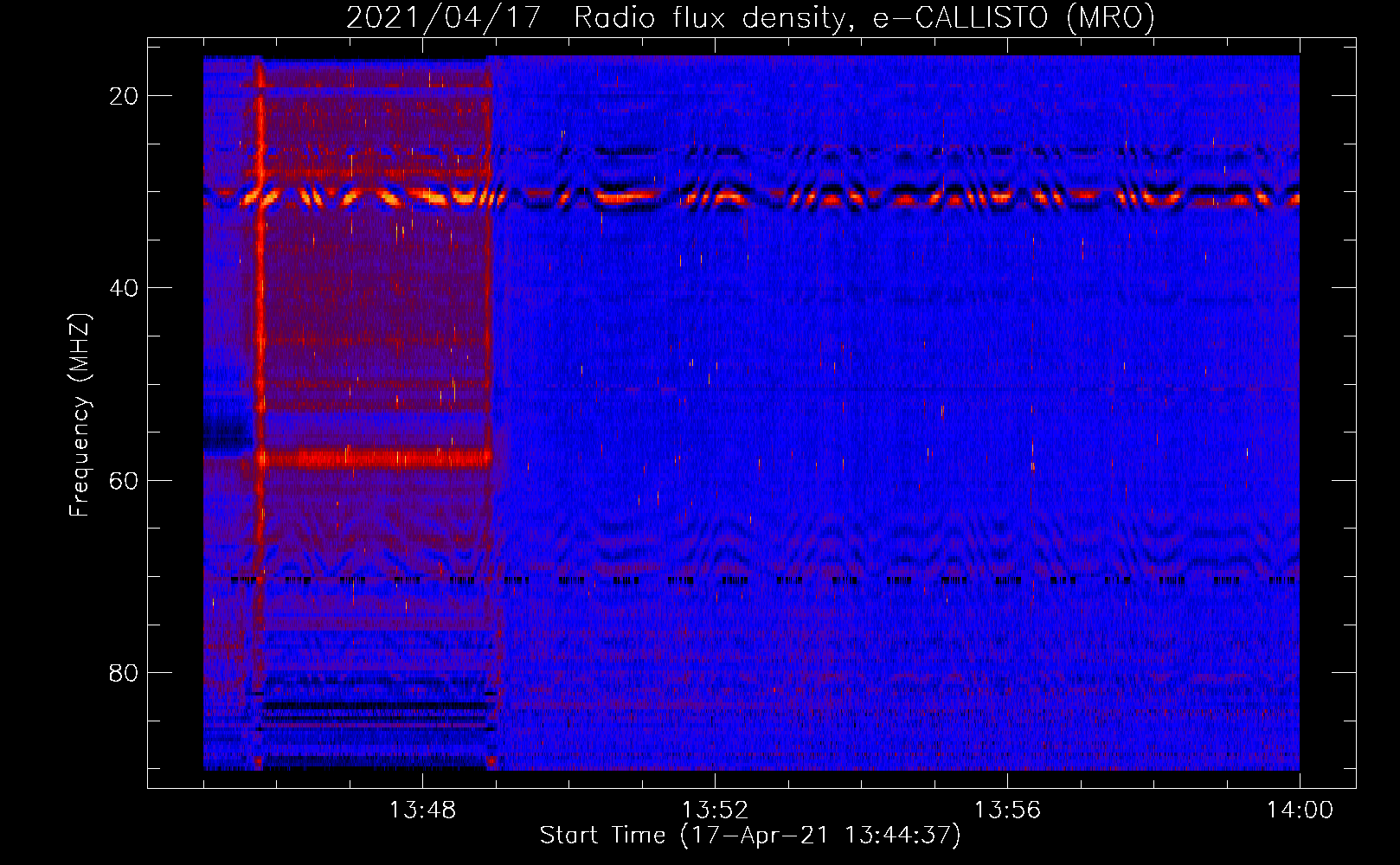
Task: Click the 80 MHz frequency tick label
Action: [124, 672]
